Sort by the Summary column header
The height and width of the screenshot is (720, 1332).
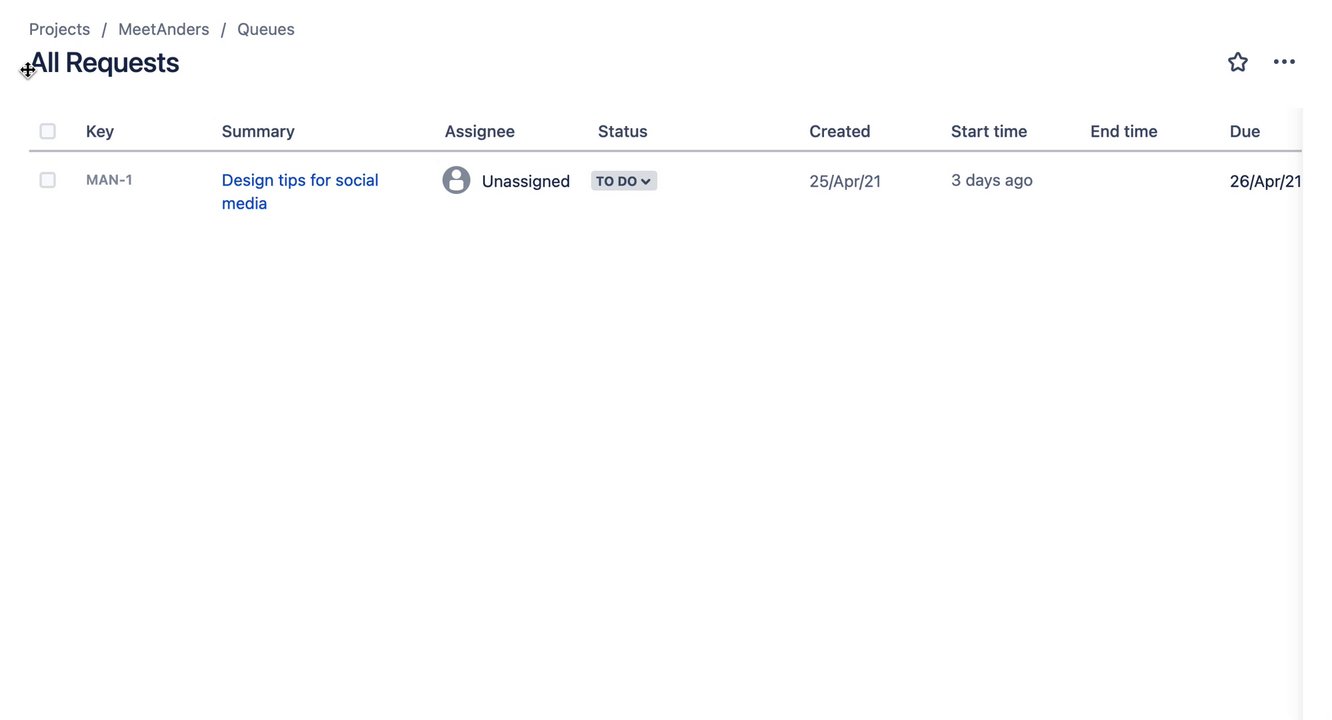coord(258,131)
